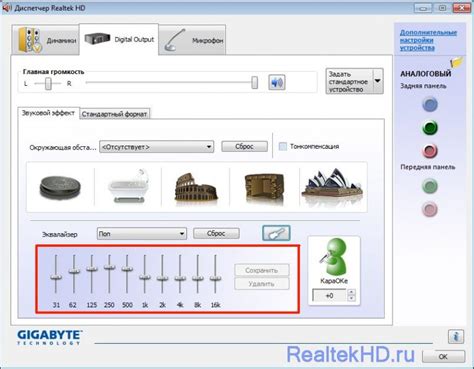The height and width of the screenshot is (369, 474).
Task: Expand the Окружающая обстановка dropdown
Action: click(157, 147)
